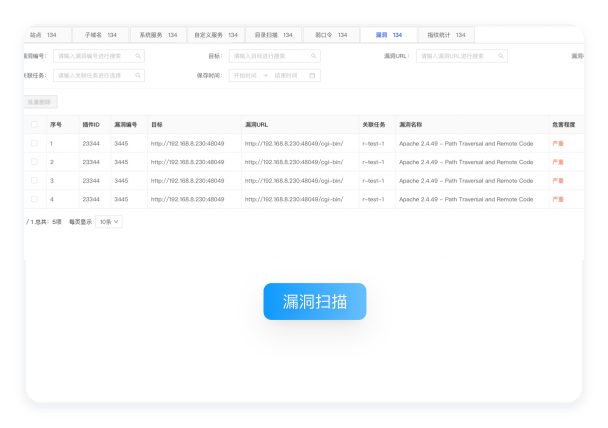608x428 pixels.
Task: Click the 漏洞扫描 blue button
Action: [x=315, y=301]
